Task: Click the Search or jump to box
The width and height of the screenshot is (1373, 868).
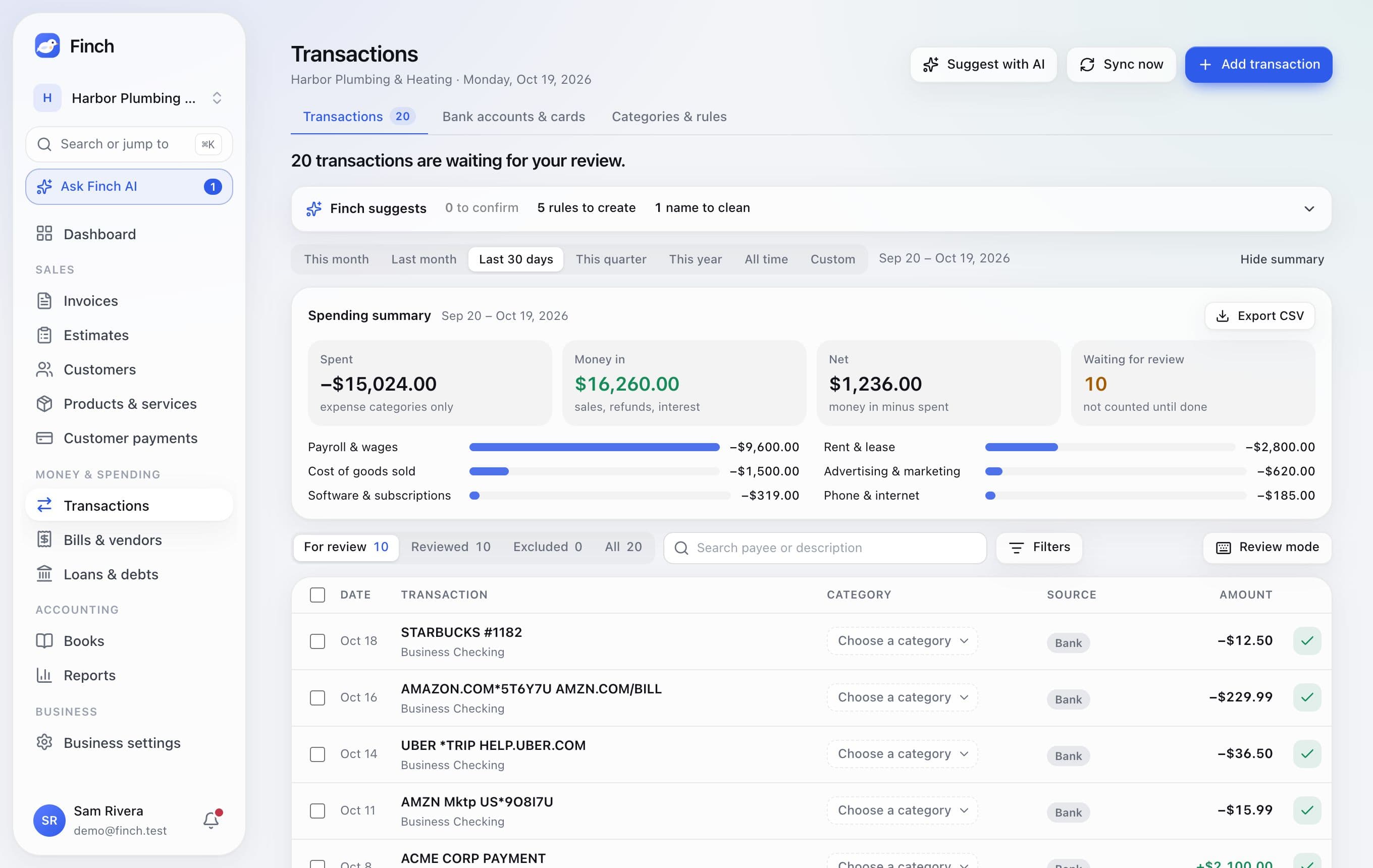Action: pos(129,144)
